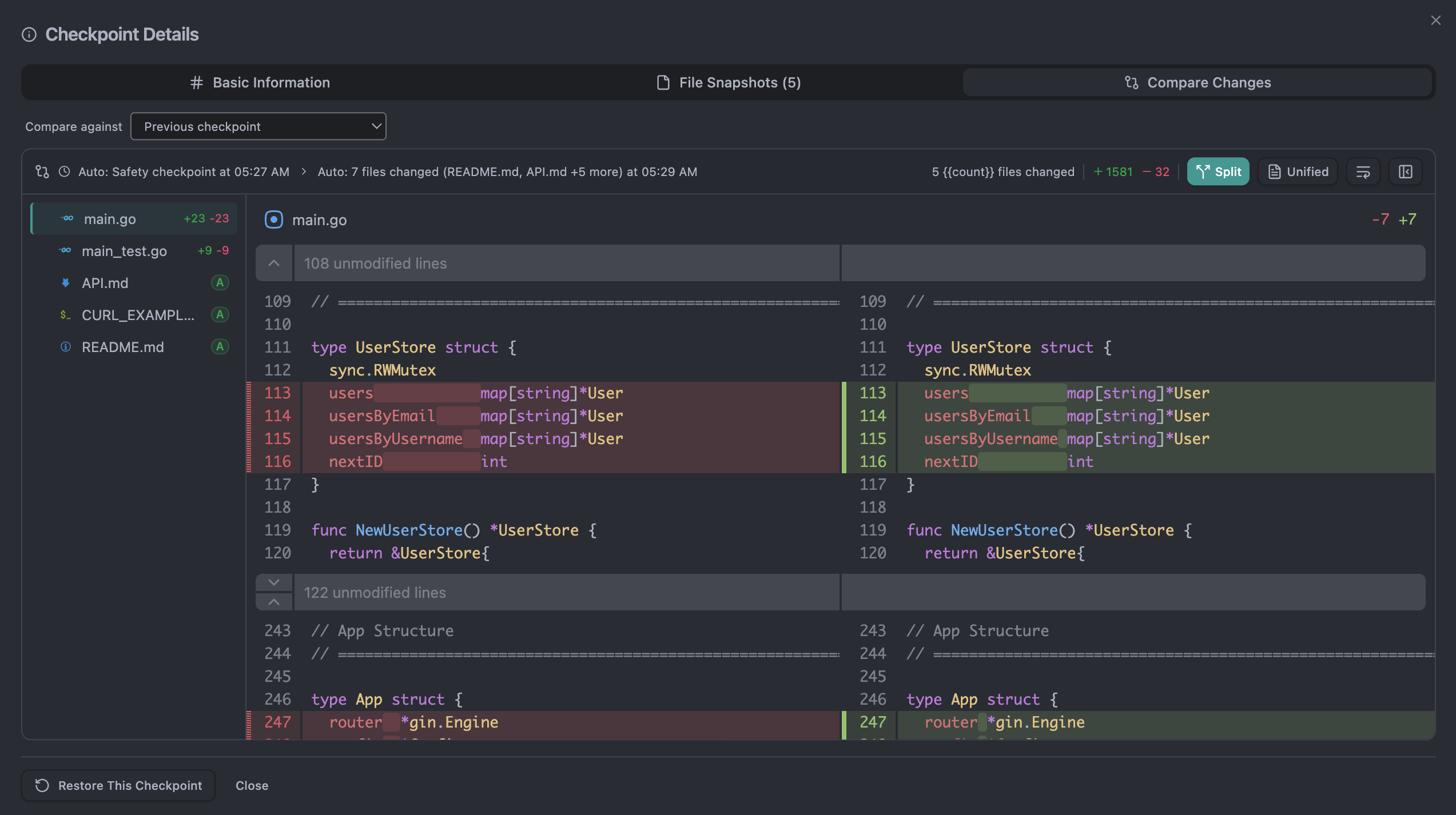Switch to Unified diff view
Image resolution: width=1456 pixels, height=815 pixels.
(1298, 171)
